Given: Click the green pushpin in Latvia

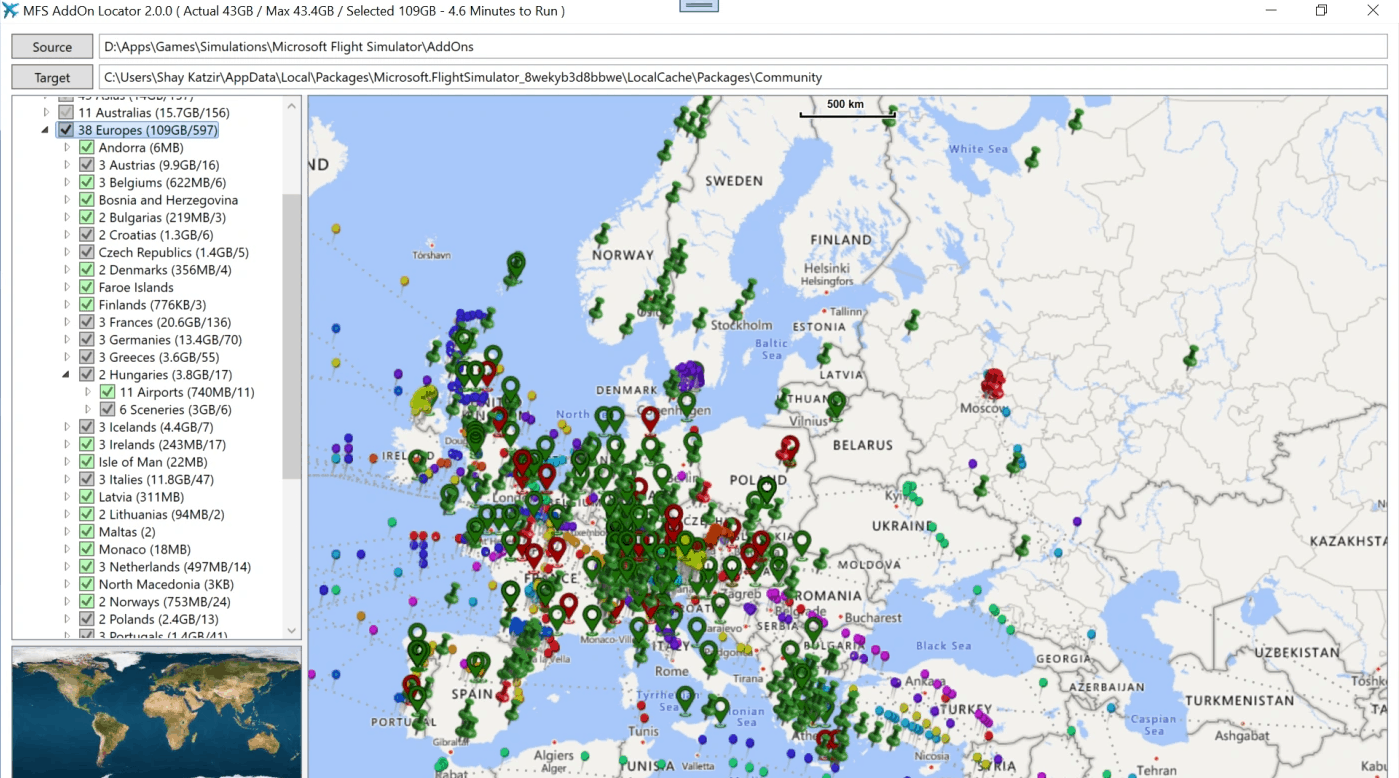Looking at the screenshot, I should [x=823, y=354].
